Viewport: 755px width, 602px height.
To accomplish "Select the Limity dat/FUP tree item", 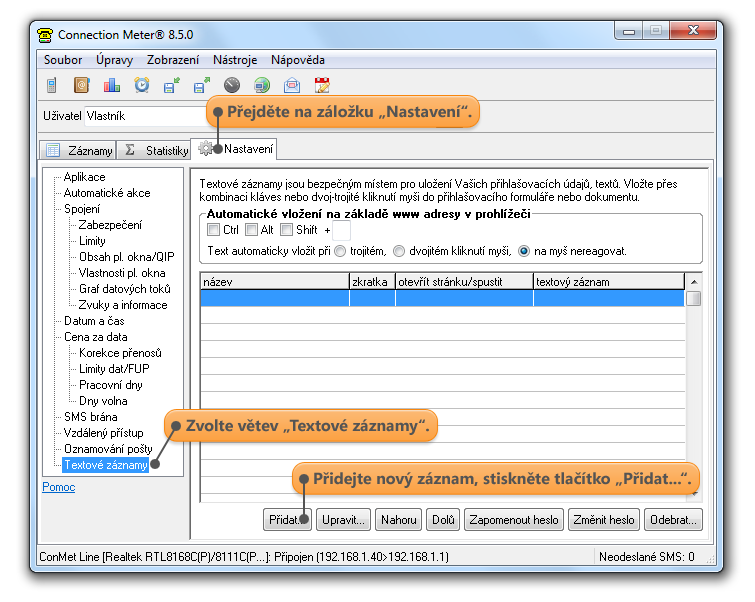I will [x=114, y=368].
